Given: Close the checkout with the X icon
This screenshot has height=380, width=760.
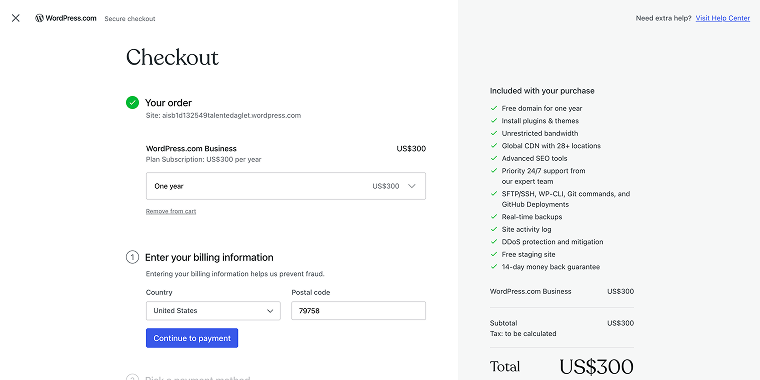Looking at the screenshot, I should coord(16,18).
